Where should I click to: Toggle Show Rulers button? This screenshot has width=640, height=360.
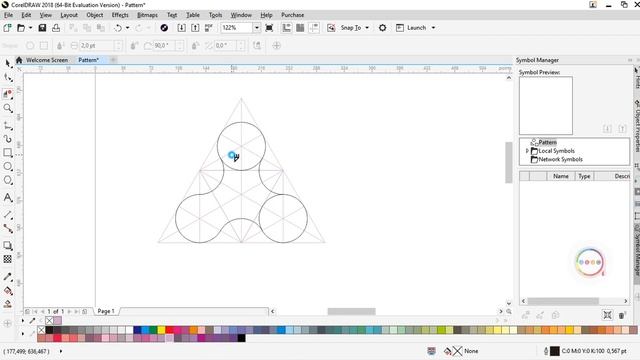[x=287, y=28]
